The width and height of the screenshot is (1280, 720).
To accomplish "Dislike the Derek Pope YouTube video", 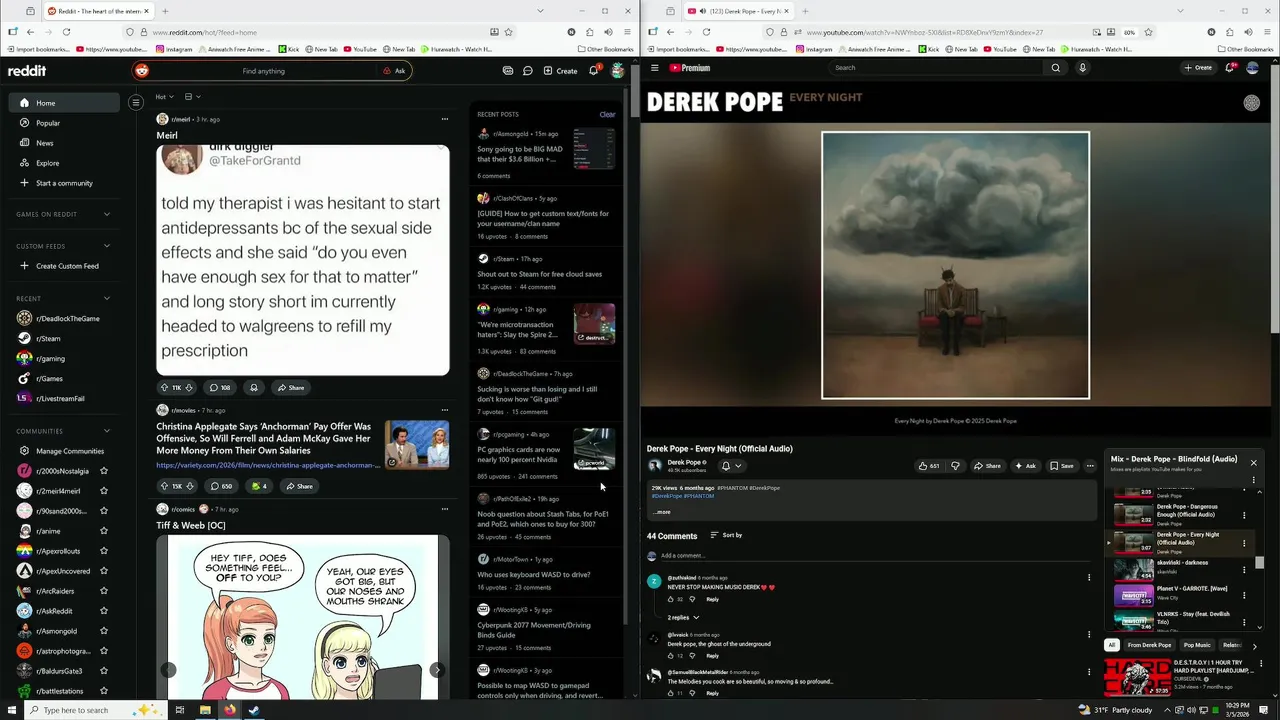I will click(x=956, y=466).
